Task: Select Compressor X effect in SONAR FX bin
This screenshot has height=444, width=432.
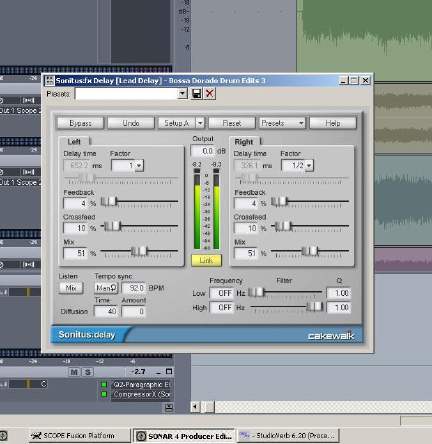Action: 141,394
